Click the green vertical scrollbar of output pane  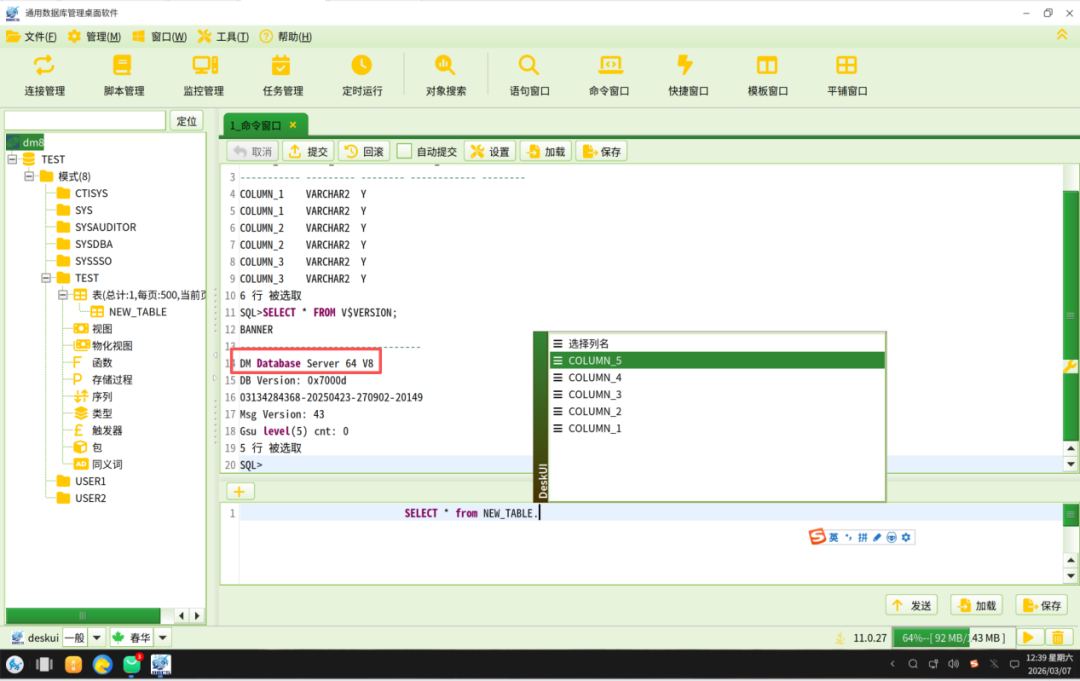tap(1070, 315)
